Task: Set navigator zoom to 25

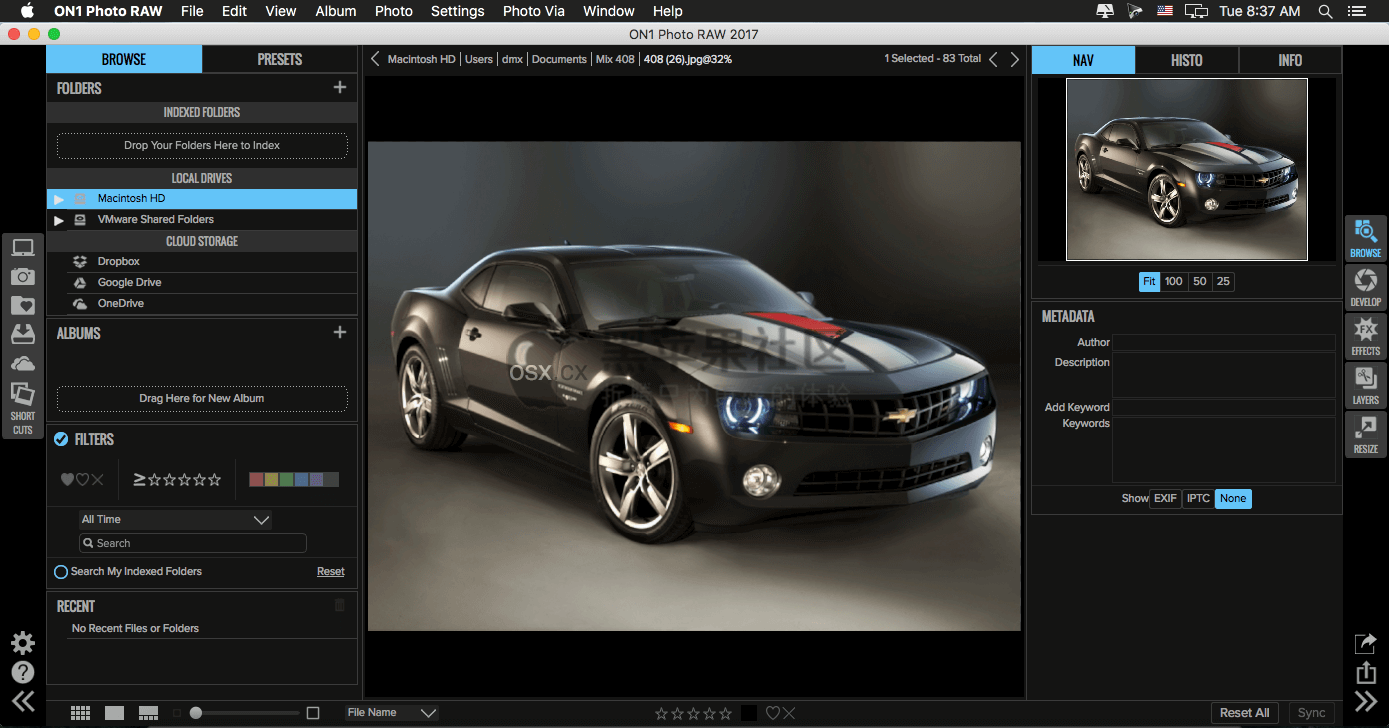Action: pyautogui.click(x=1223, y=282)
